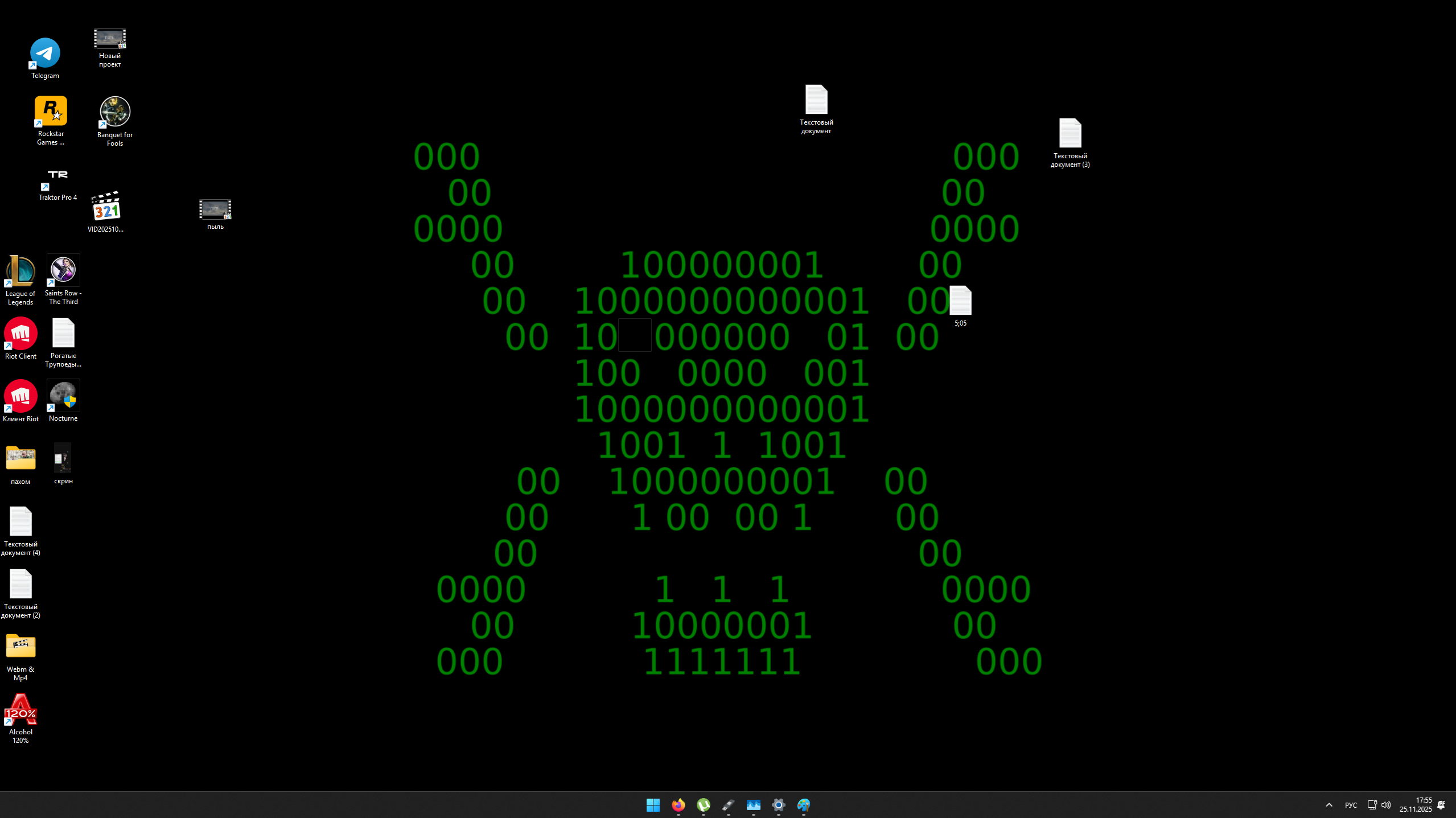This screenshot has height=818, width=1456.
Task: Toggle notifications bell in tray
Action: point(1441,805)
